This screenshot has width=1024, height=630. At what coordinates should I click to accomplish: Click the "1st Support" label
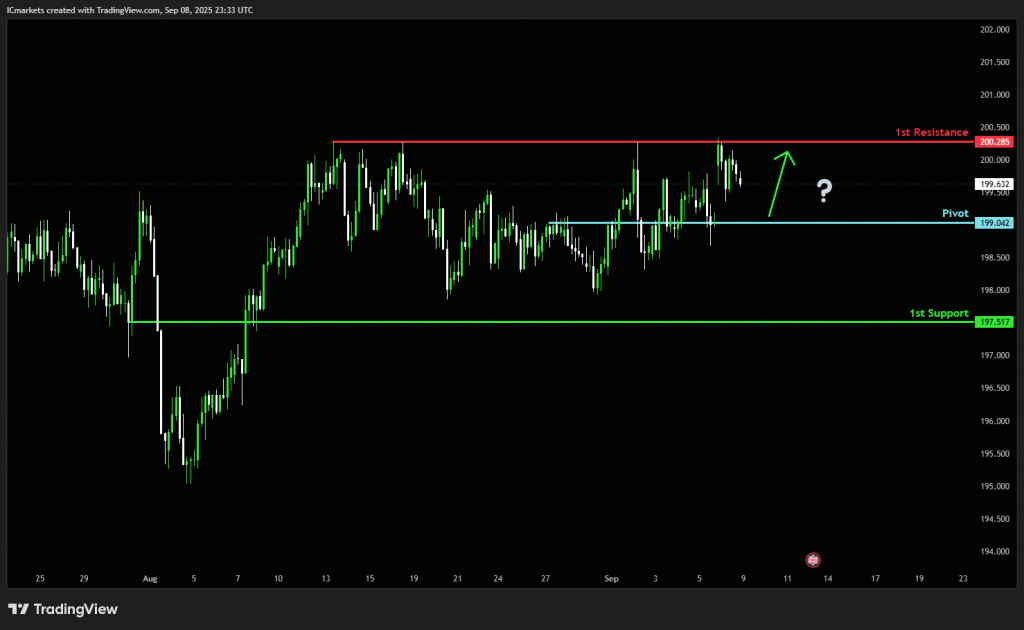point(938,313)
